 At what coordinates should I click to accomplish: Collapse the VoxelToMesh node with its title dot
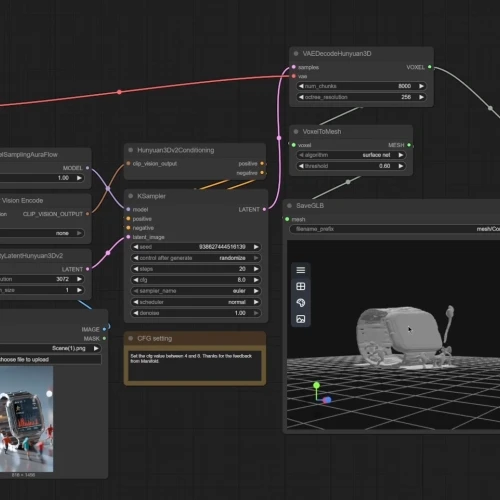[x=296, y=132]
